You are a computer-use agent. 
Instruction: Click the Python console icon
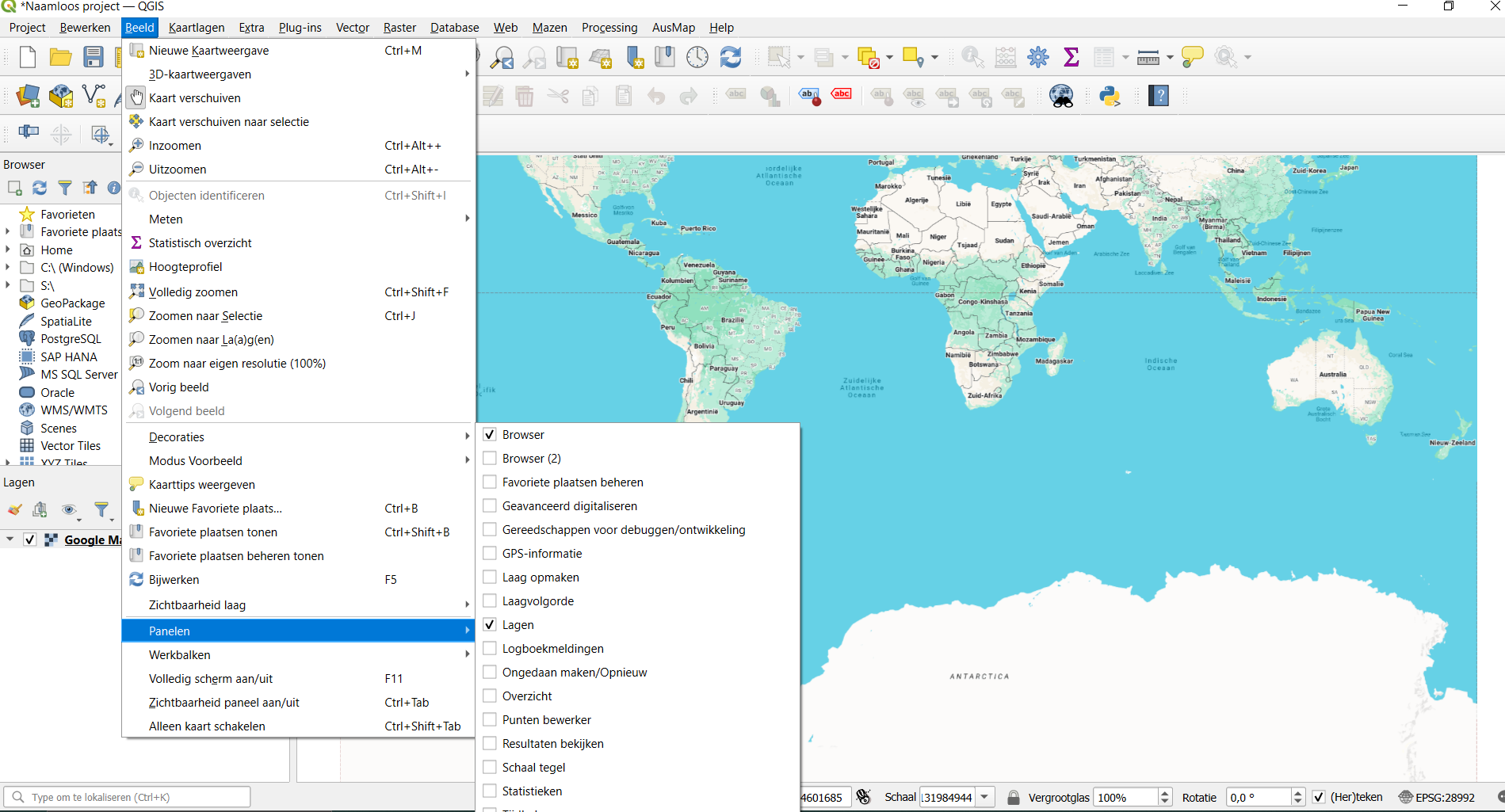tap(1110, 97)
